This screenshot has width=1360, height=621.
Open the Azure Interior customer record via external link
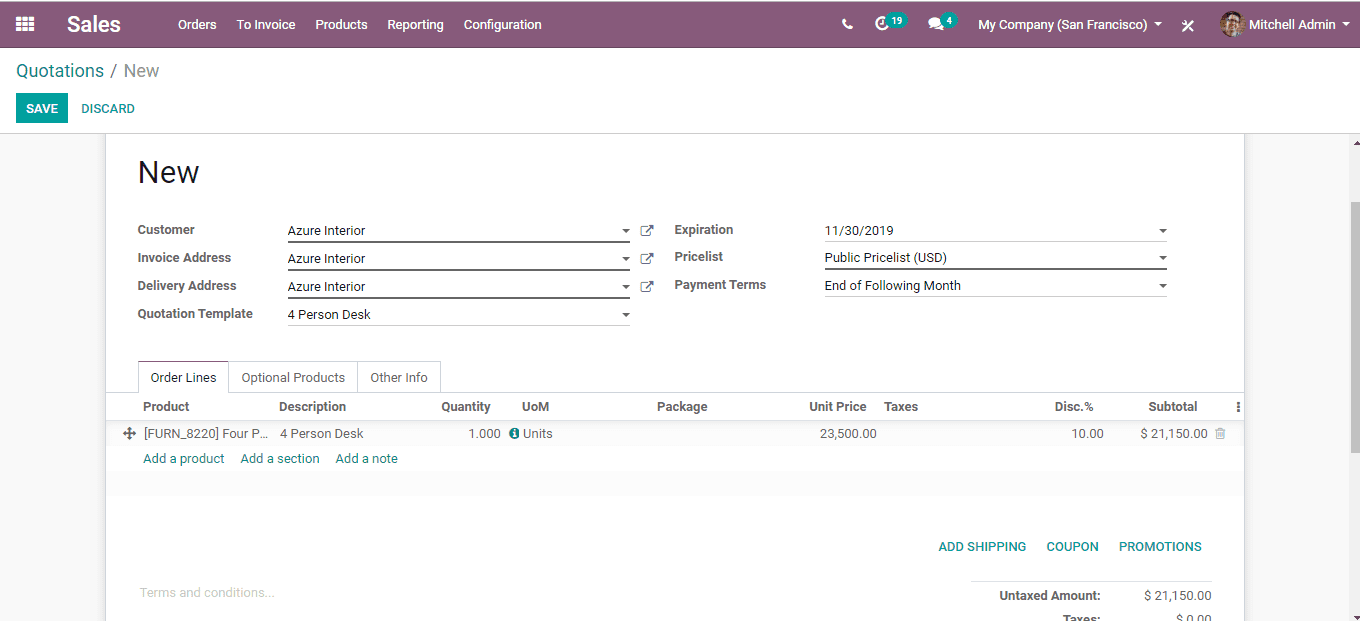647,230
